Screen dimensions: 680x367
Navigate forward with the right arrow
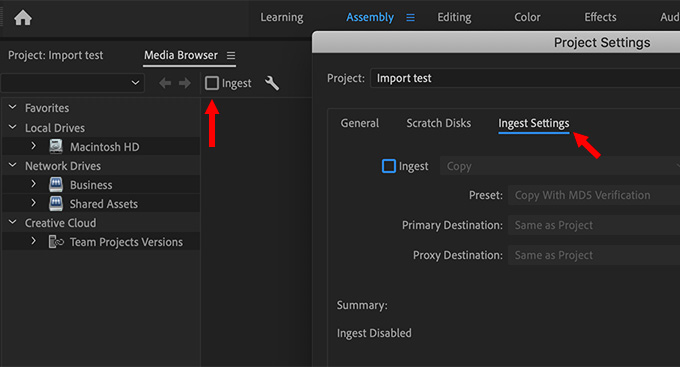[x=185, y=83]
